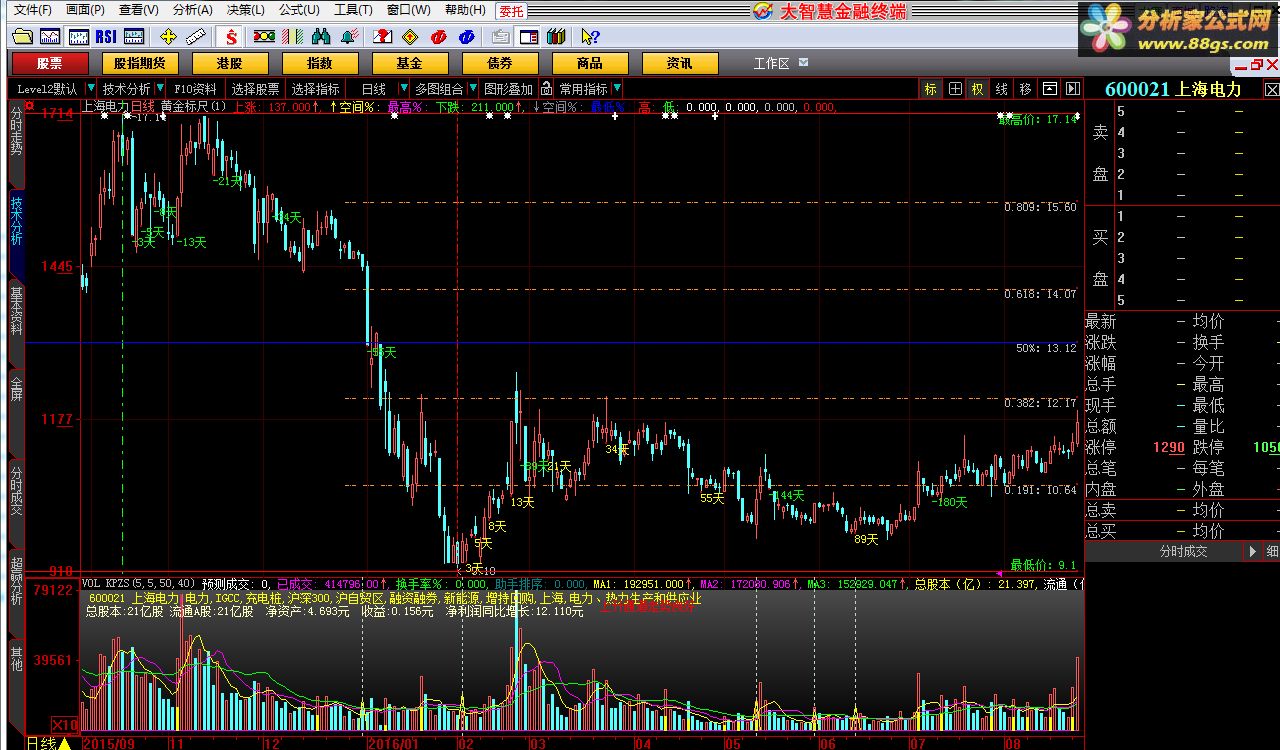This screenshot has width=1280, height=750.
Task: Click the yellow four-arrow move tool
Action: (x=168, y=37)
